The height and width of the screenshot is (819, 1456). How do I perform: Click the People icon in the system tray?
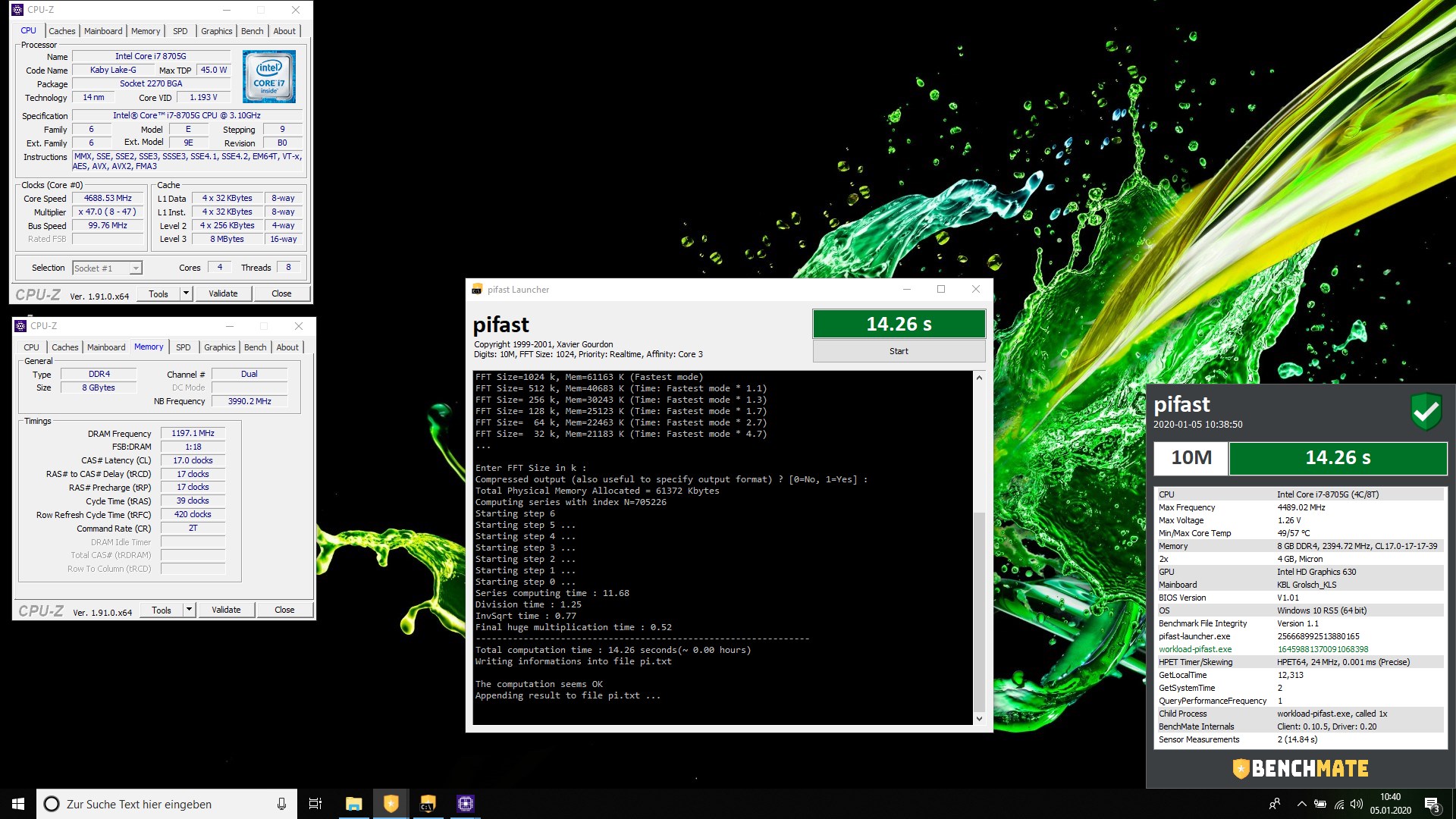click(x=1275, y=804)
